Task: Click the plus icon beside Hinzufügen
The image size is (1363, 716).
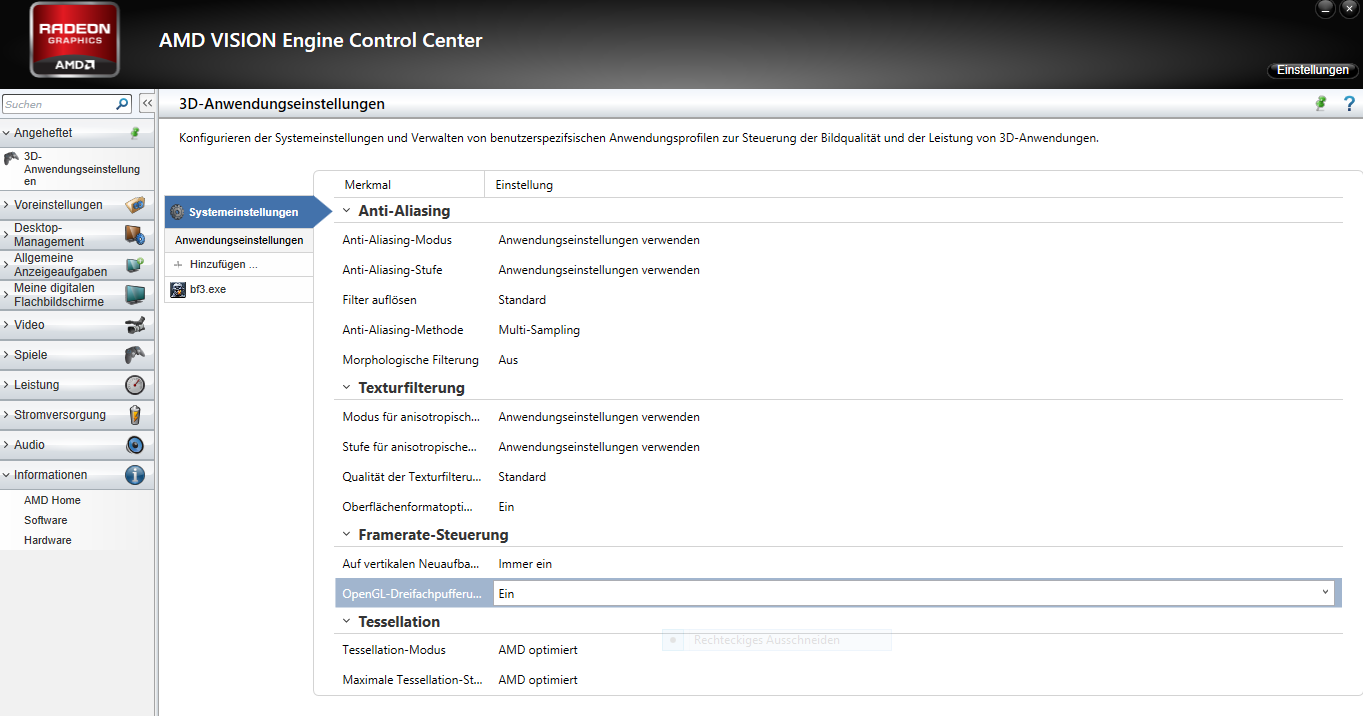Action: pos(178,265)
